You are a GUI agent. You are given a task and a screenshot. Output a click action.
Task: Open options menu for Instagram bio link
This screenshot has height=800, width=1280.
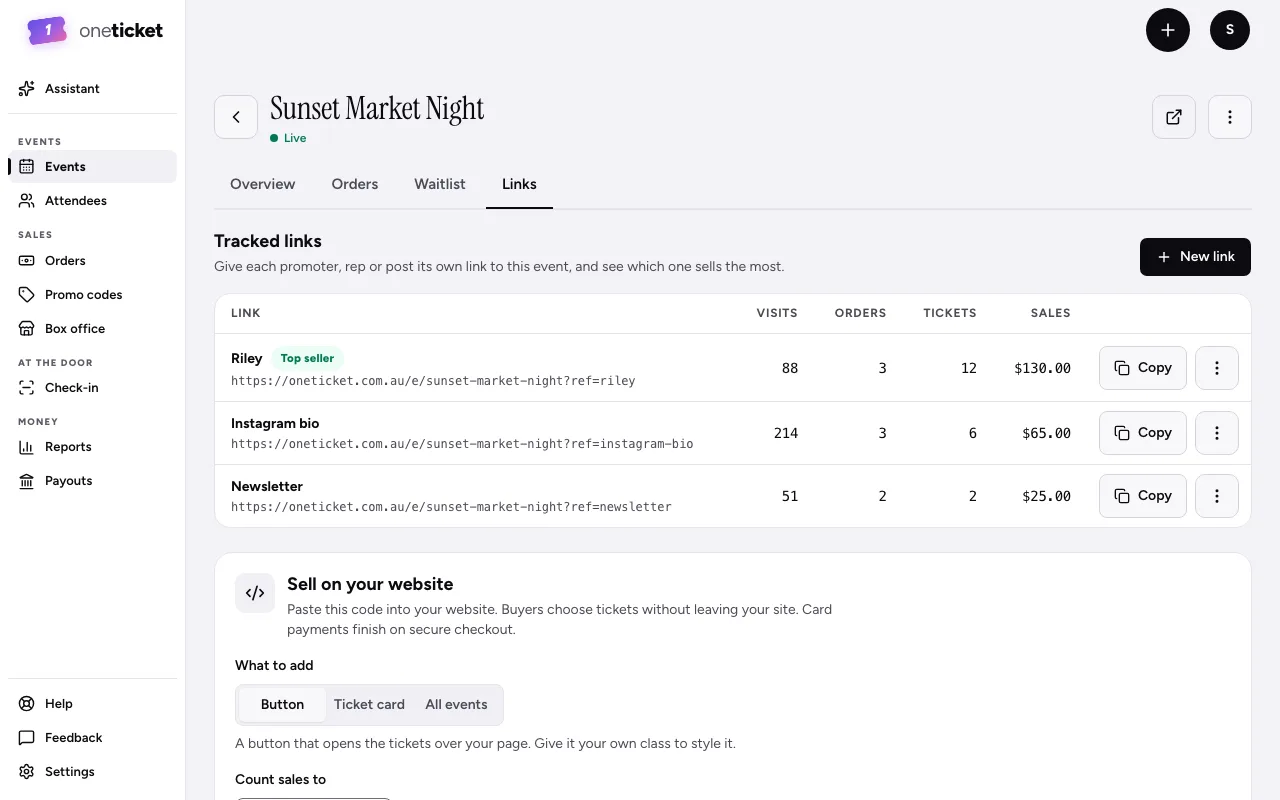click(x=1217, y=433)
